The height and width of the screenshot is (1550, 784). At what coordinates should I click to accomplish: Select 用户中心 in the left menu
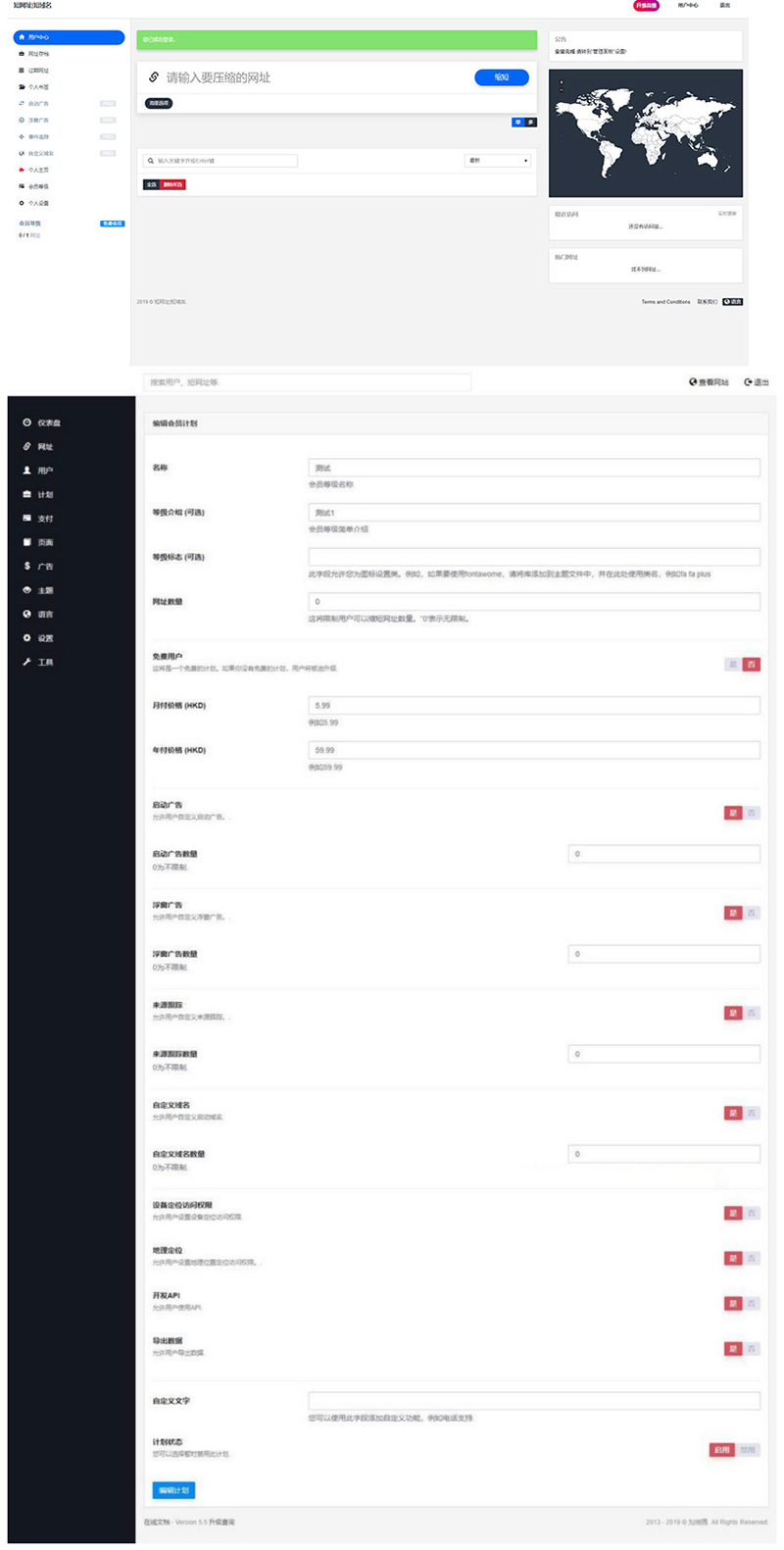(69, 37)
